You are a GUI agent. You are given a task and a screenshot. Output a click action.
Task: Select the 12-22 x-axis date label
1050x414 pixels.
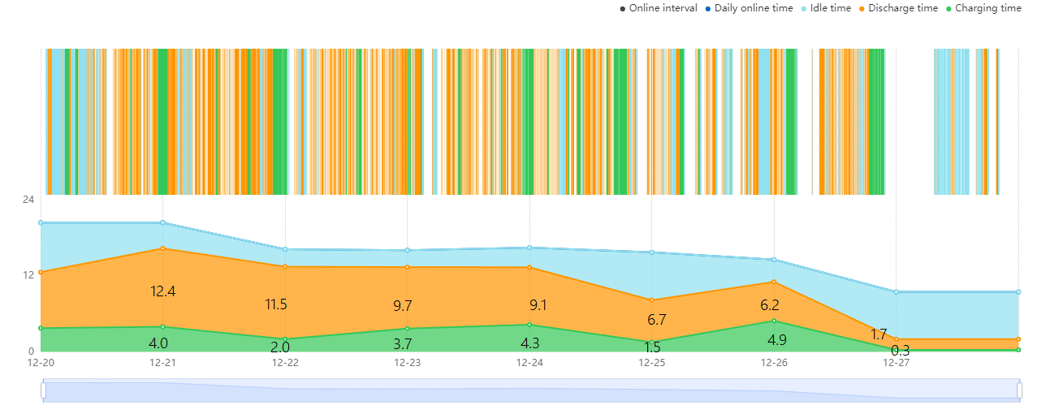(x=285, y=363)
